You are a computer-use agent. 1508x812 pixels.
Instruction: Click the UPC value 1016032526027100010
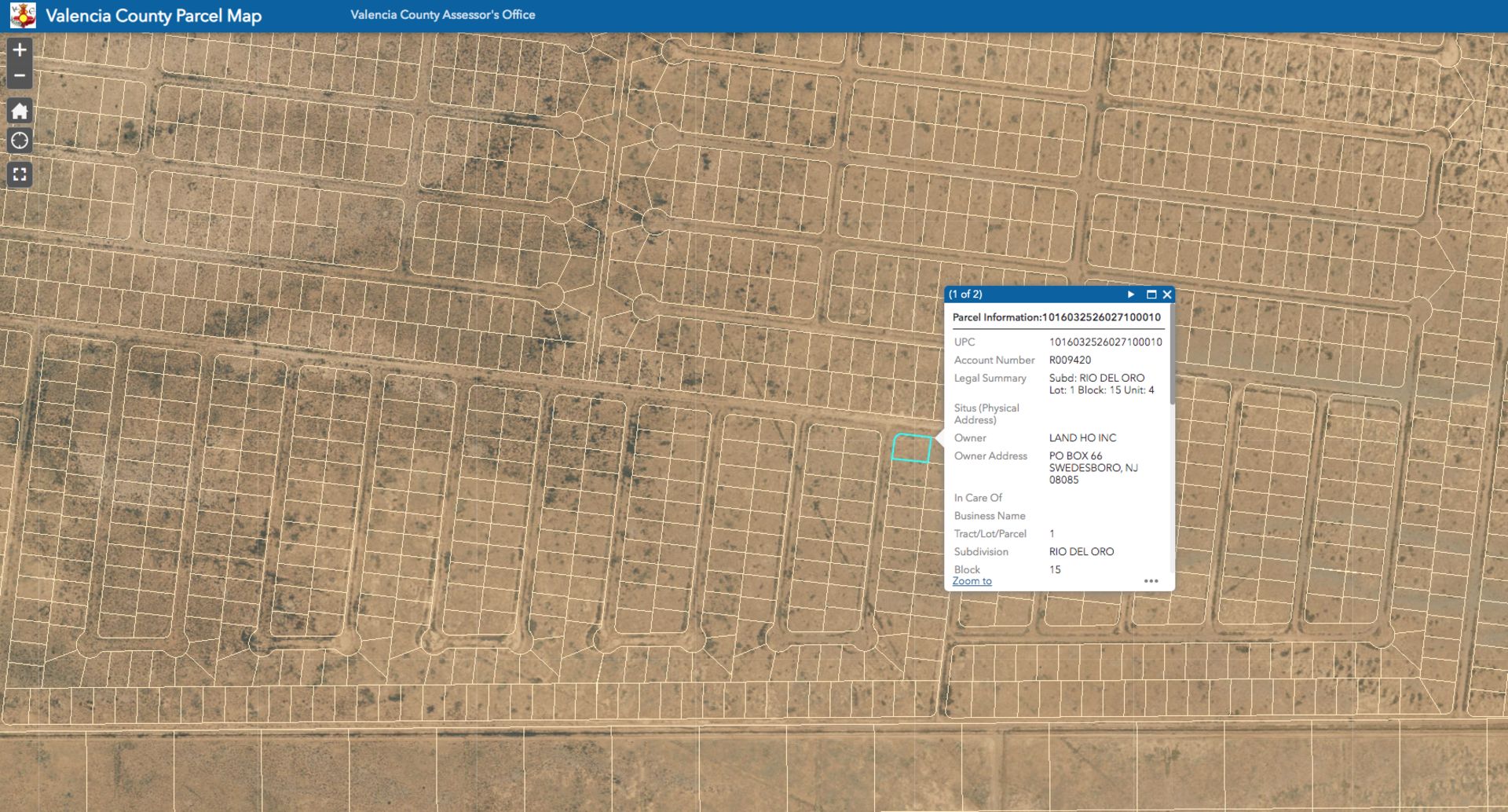click(1106, 342)
